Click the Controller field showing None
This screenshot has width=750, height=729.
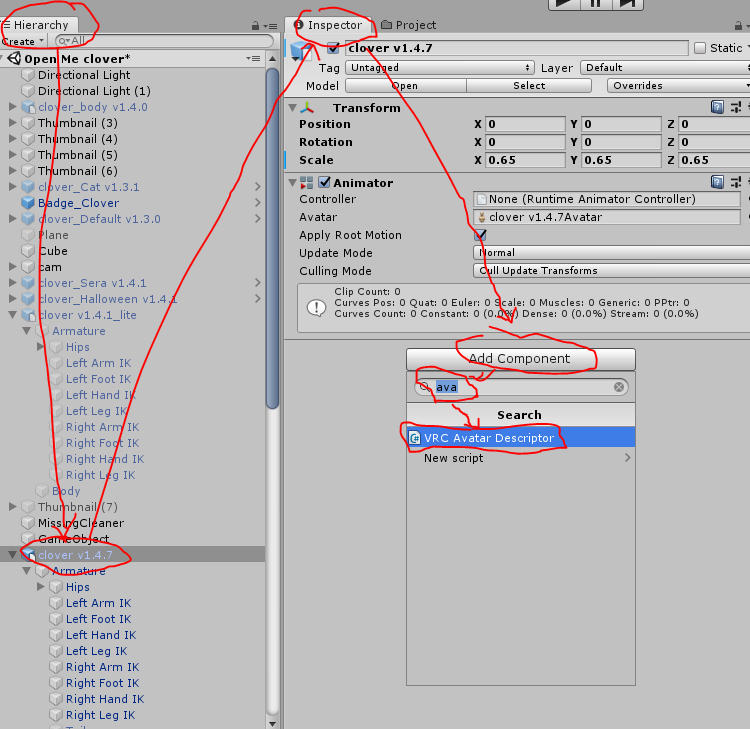tap(607, 199)
